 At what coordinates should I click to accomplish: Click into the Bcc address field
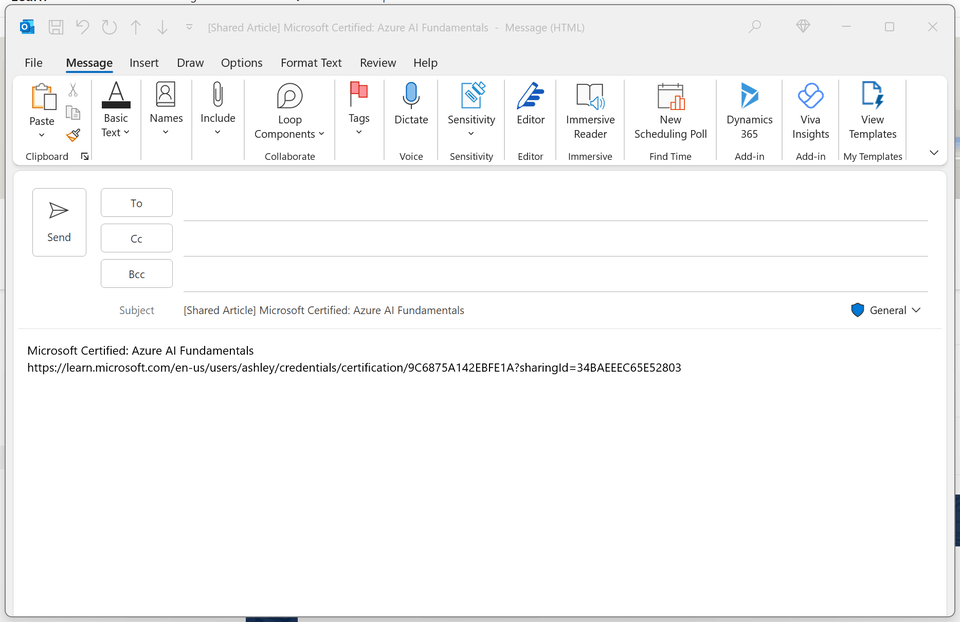click(x=555, y=276)
